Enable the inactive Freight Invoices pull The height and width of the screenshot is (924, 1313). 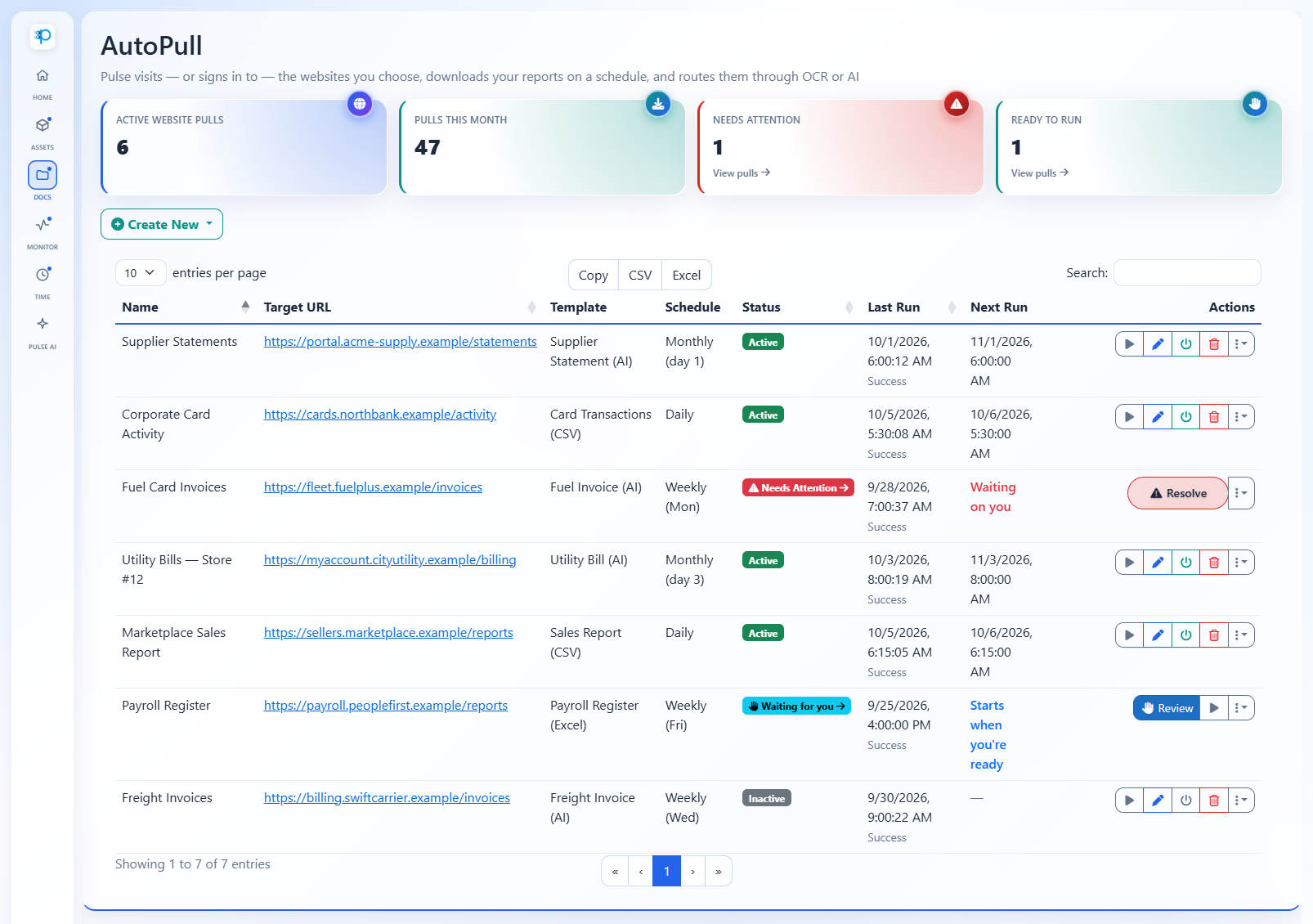point(1186,801)
